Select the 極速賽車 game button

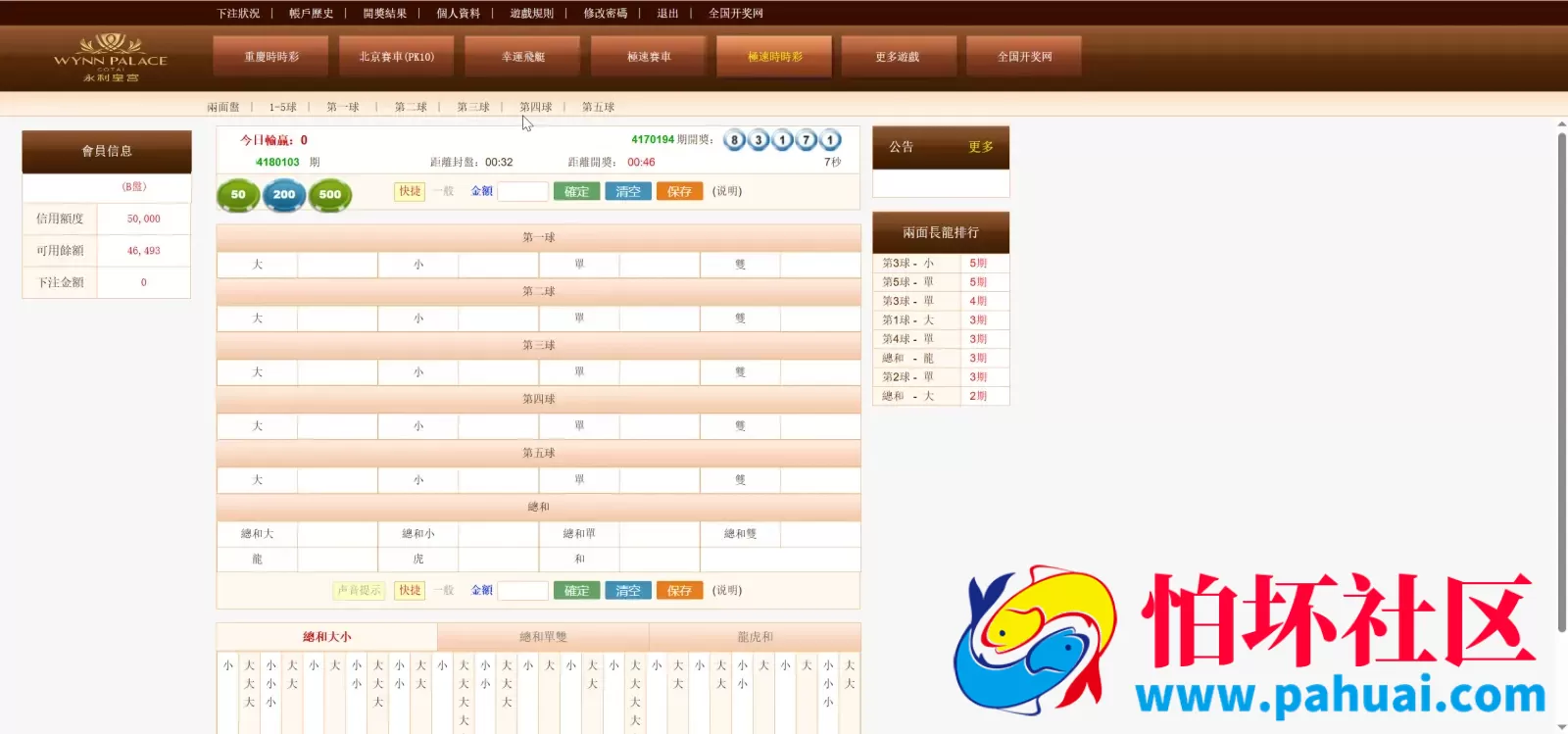pos(649,57)
